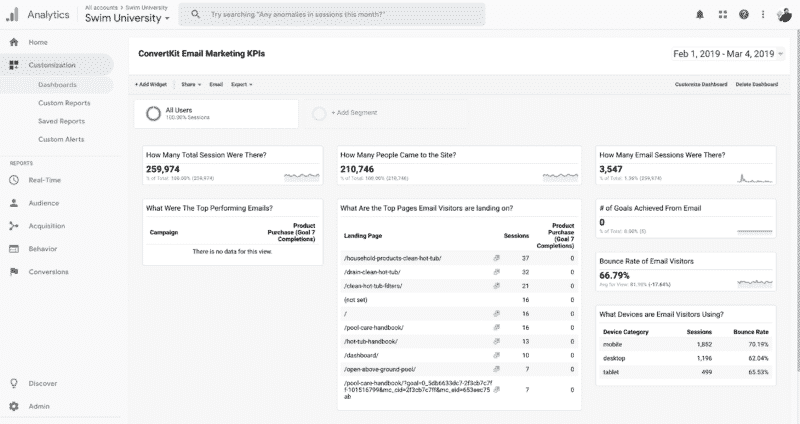Expand the Share dropdown

[x=191, y=84]
